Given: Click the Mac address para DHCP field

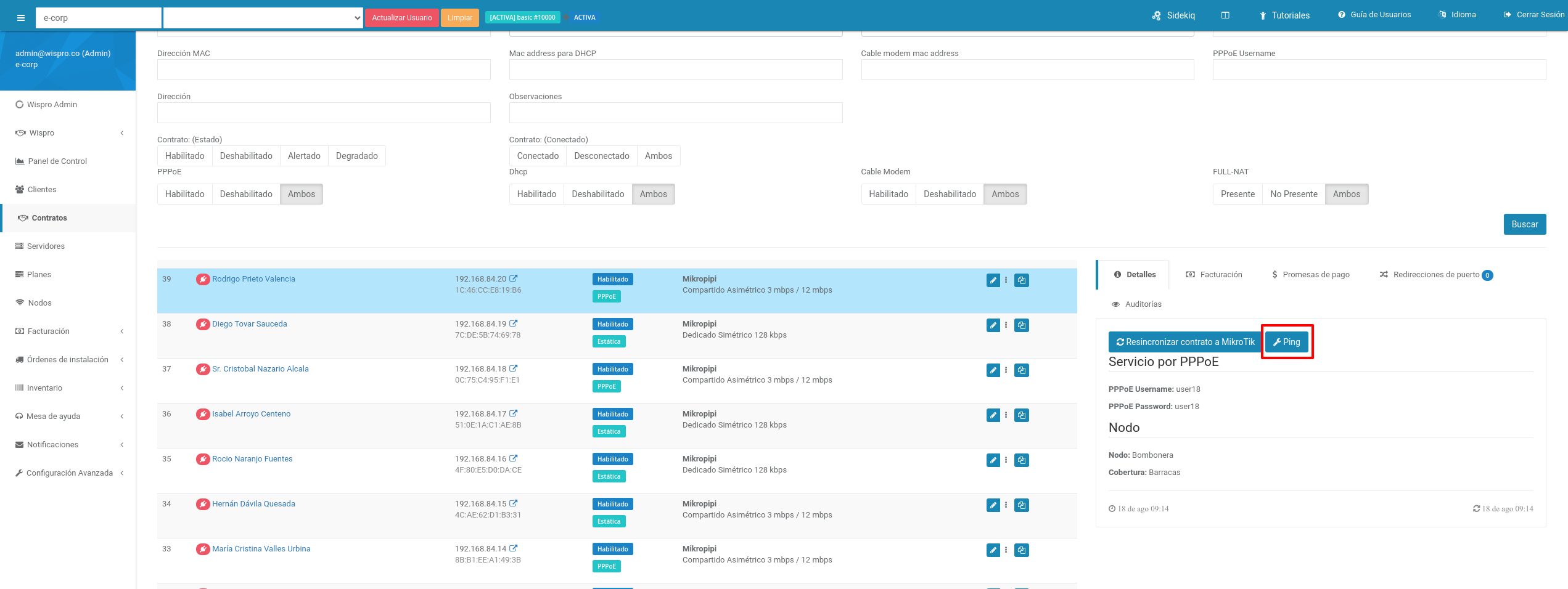Looking at the screenshot, I should [676, 70].
